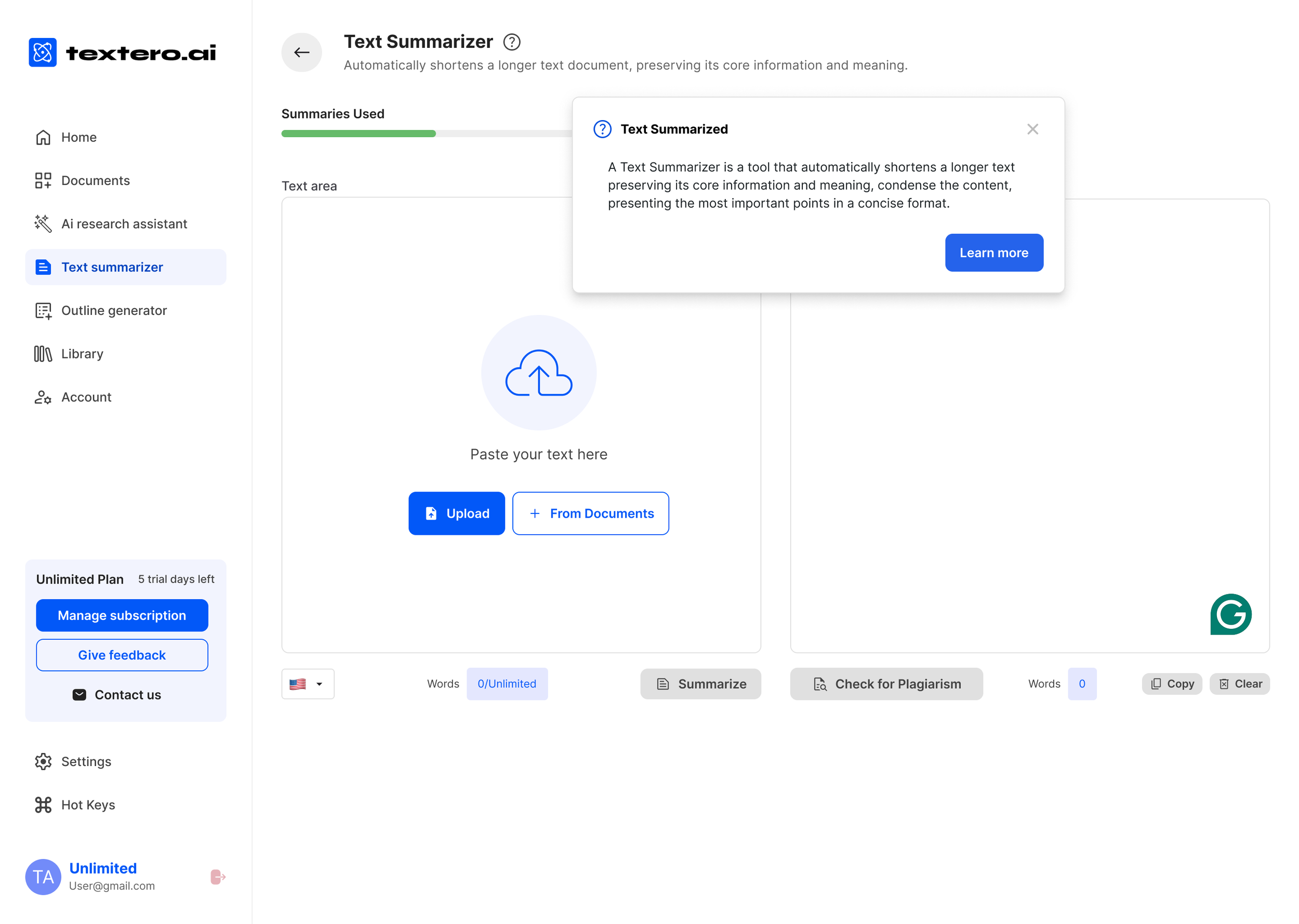
Task: Click Check for Plagiarism button
Action: point(885,684)
